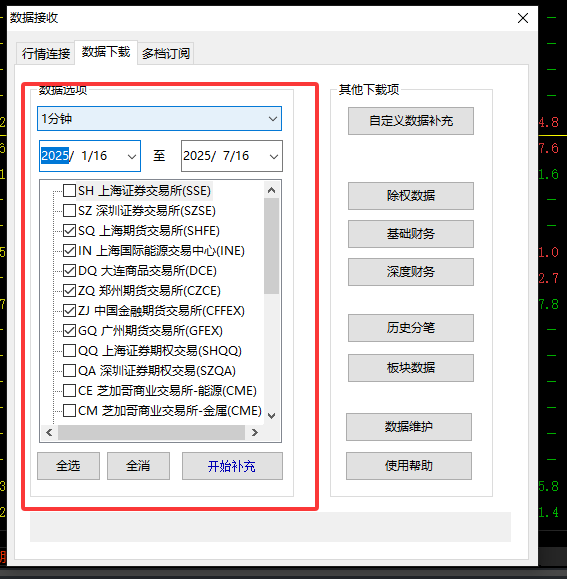Image resolution: width=567 pixels, height=579 pixels.
Task: Uncheck ZJ 中国金融期货交易所(CFFEX)
Action: [x=69, y=311]
